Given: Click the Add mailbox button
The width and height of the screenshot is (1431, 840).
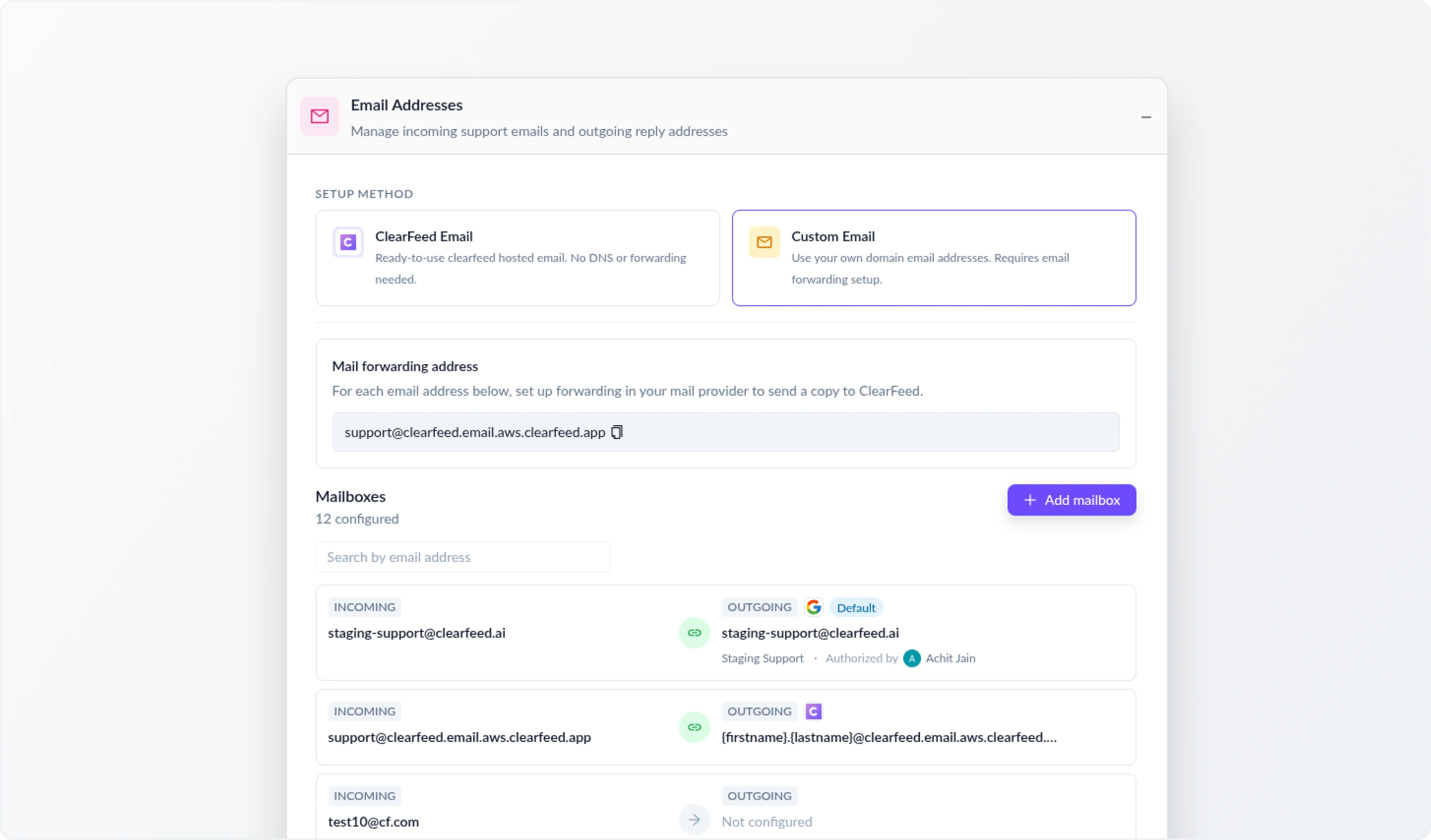Looking at the screenshot, I should pos(1071,500).
